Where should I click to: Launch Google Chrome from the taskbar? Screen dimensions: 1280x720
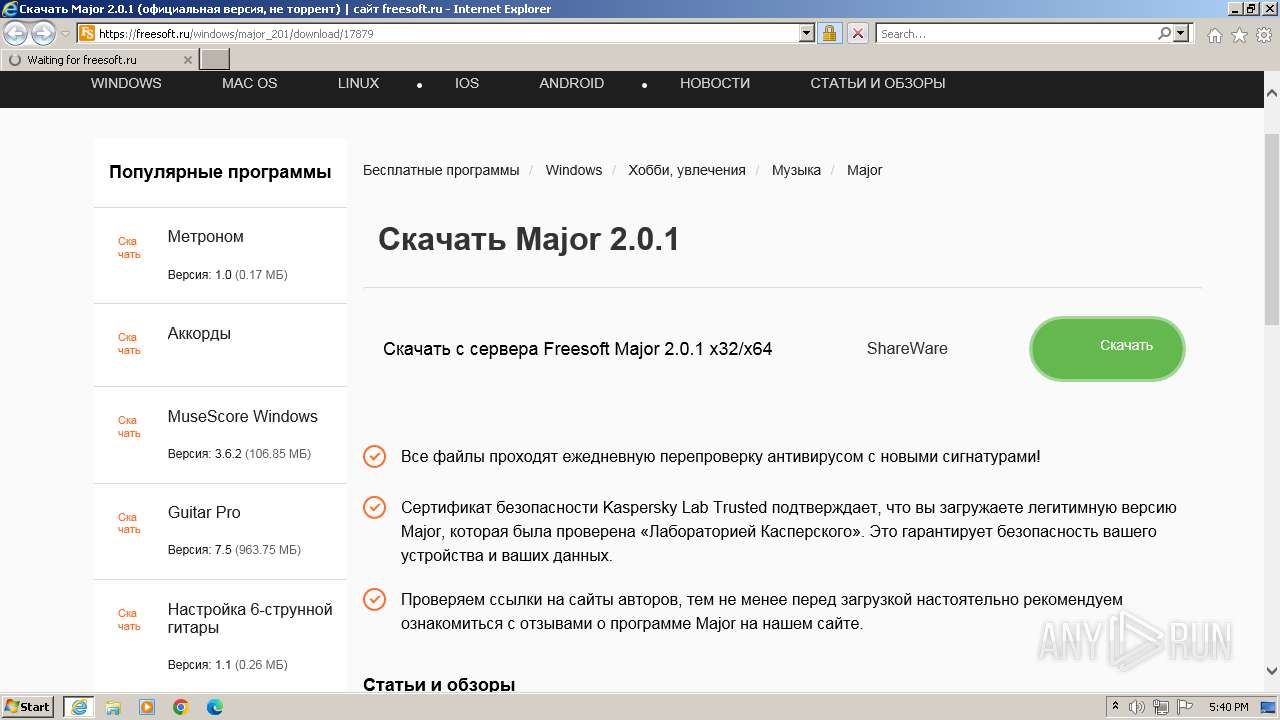coord(181,707)
